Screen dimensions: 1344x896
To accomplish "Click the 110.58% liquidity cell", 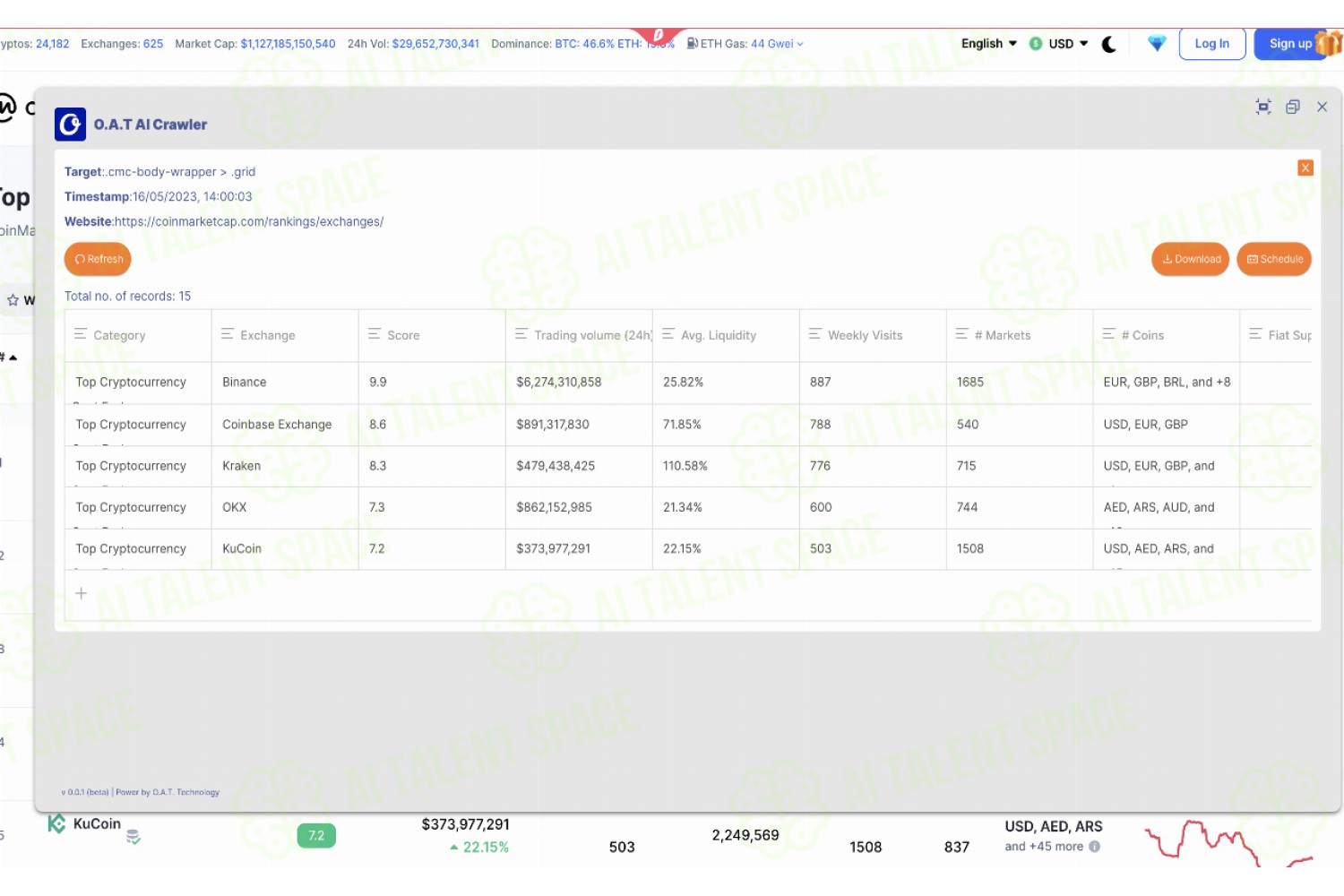I will [726, 466].
